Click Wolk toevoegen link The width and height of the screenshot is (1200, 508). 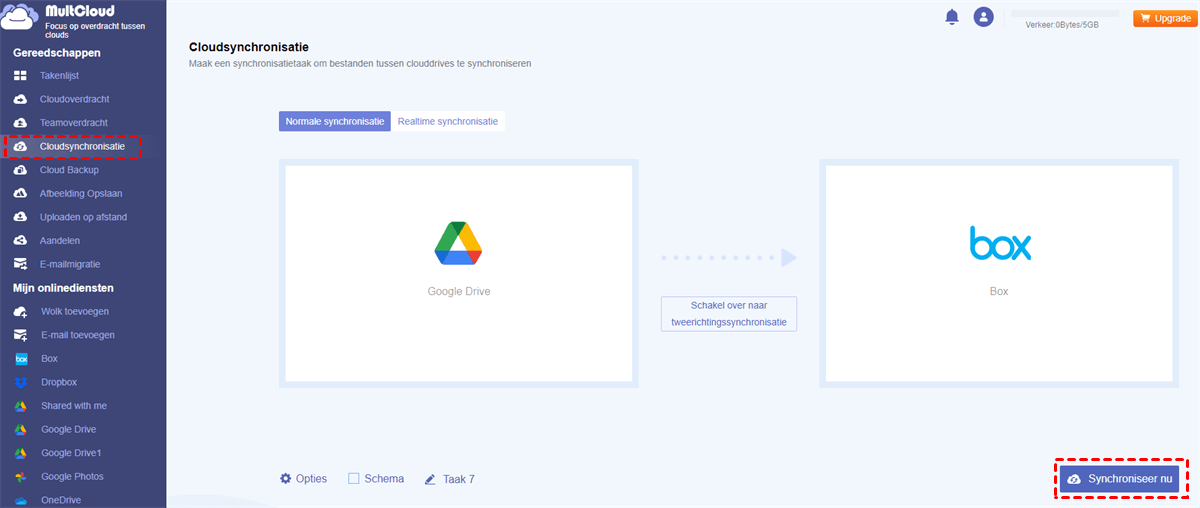pyautogui.click(x=75, y=312)
